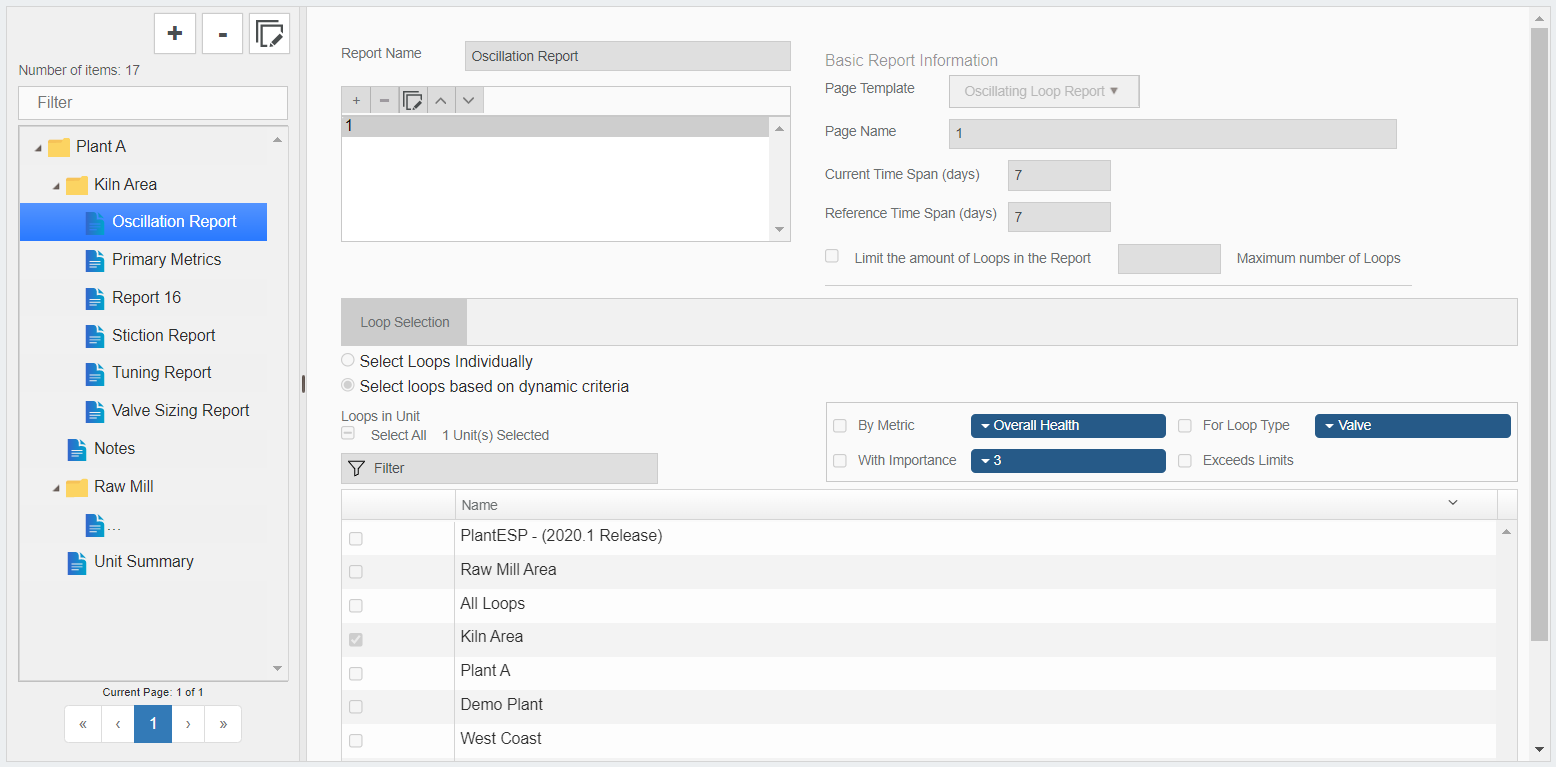The width and height of the screenshot is (1556, 767).
Task: Click the funnel icon in the Filter bar
Action: click(x=356, y=468)
